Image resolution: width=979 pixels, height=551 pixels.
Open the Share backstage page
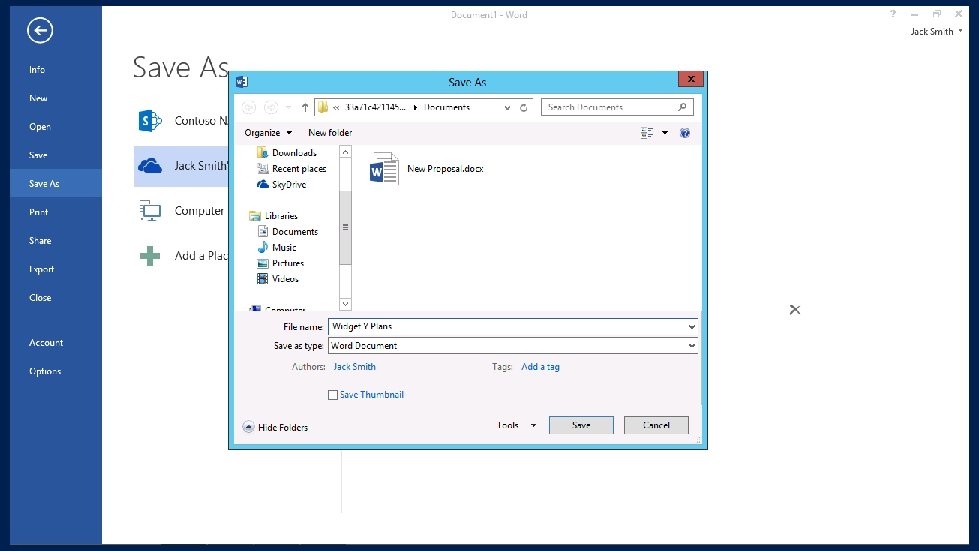coord(40,241)
